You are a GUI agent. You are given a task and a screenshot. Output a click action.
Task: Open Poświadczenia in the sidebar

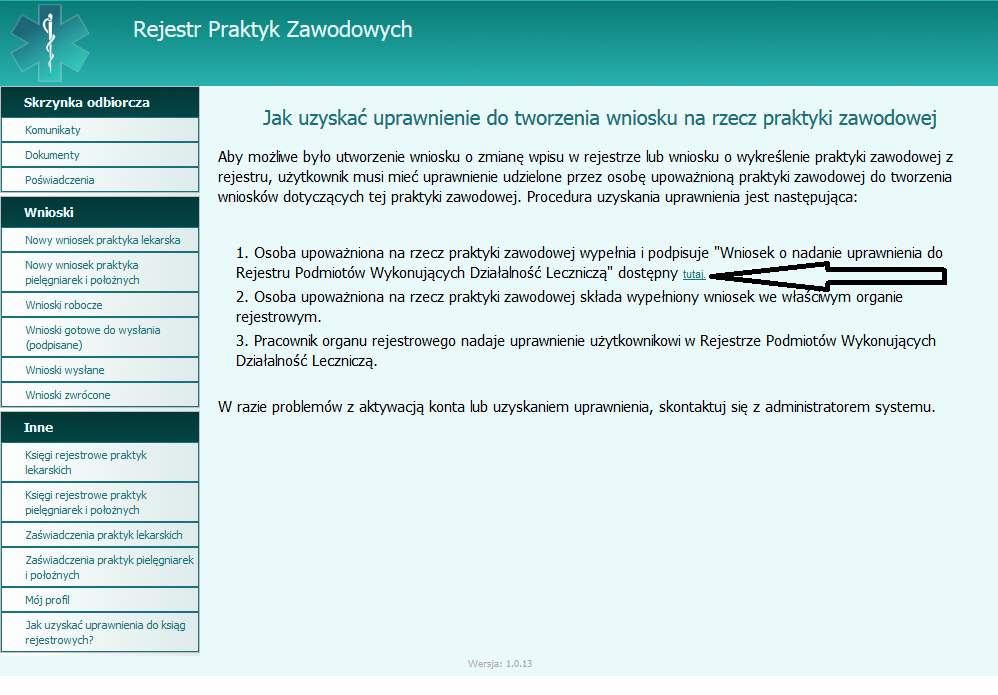tap(100, 180)
